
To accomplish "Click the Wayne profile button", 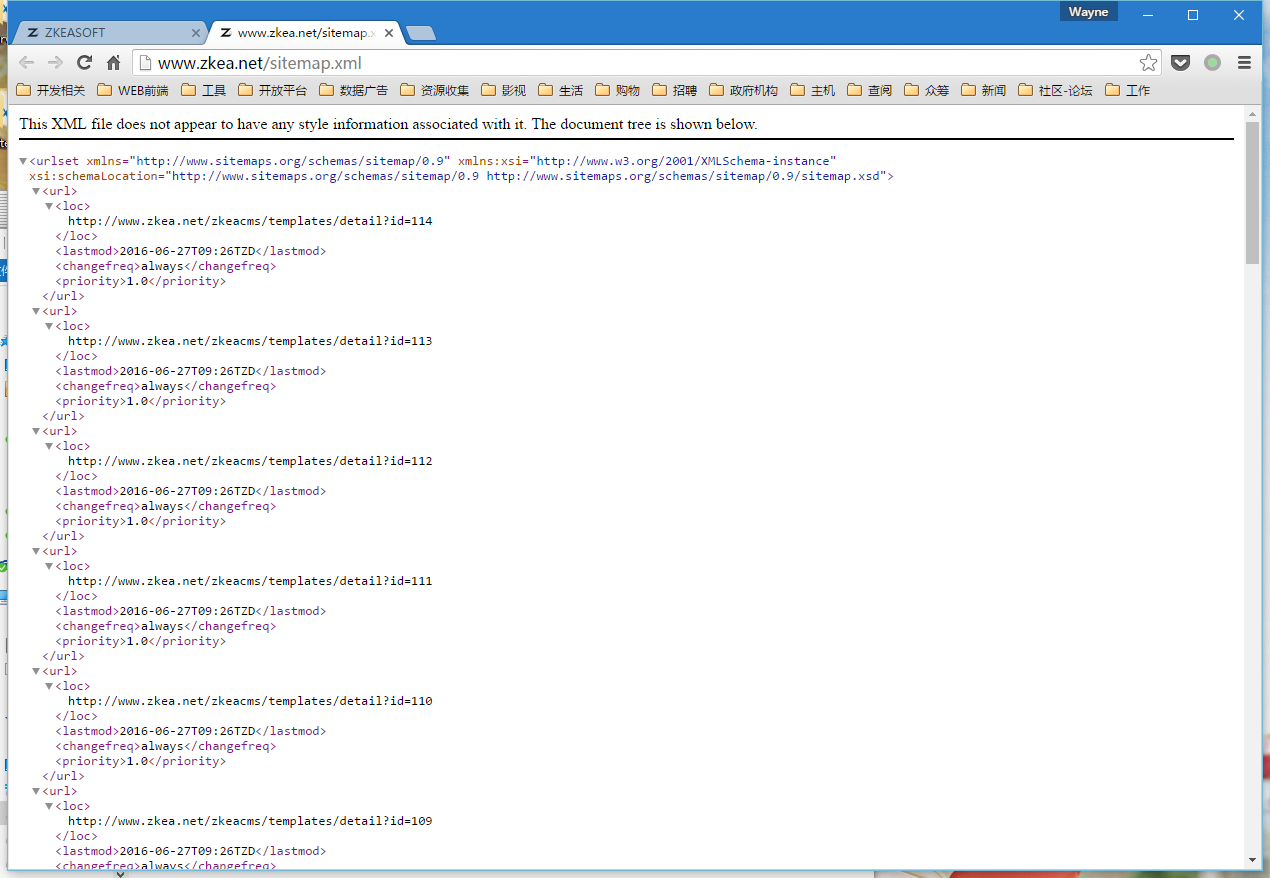I will (1088, 12).
